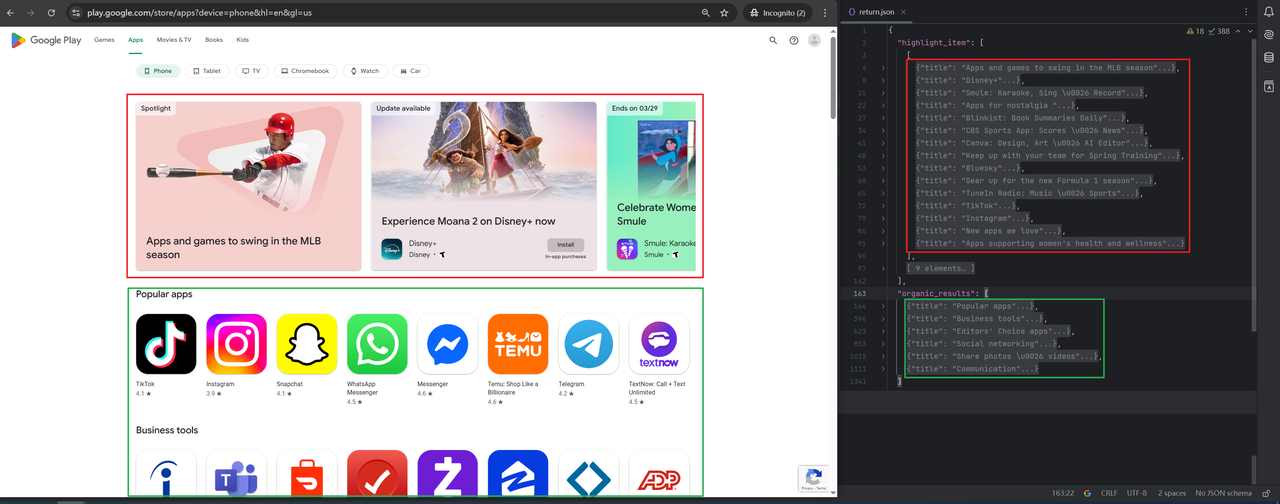Open the Messenger app icon
Image resolution: width=1280 pixels, height=504 pixels.
(x=448, y=344)
